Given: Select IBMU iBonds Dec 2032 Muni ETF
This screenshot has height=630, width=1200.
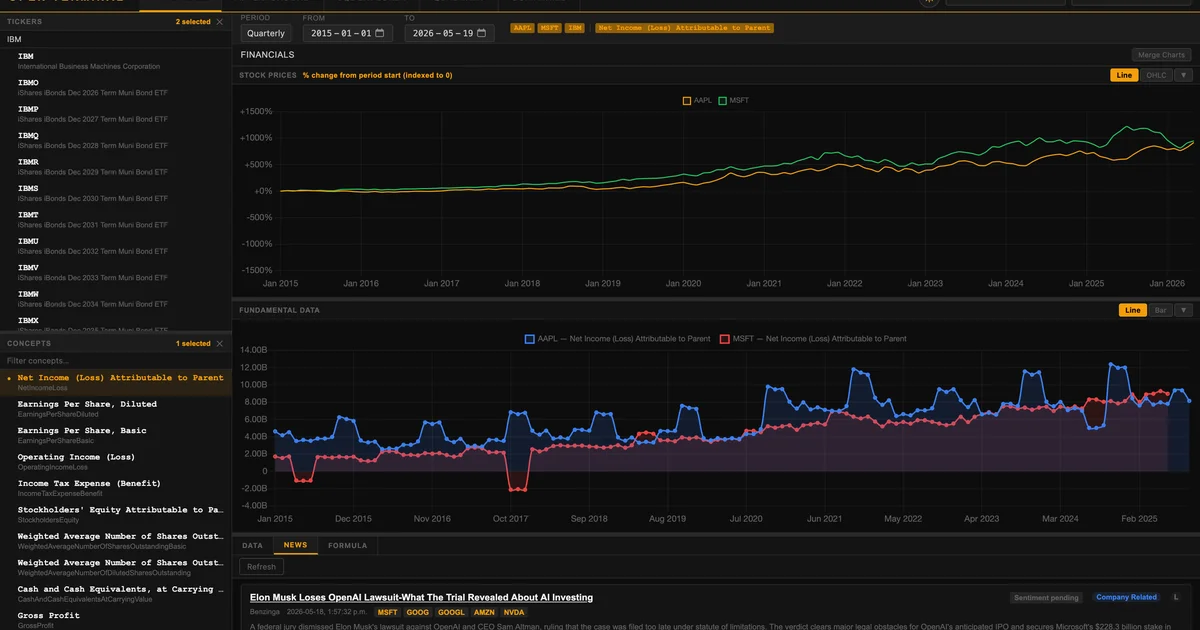Looking at the screenshot, I should pos(116,246).
